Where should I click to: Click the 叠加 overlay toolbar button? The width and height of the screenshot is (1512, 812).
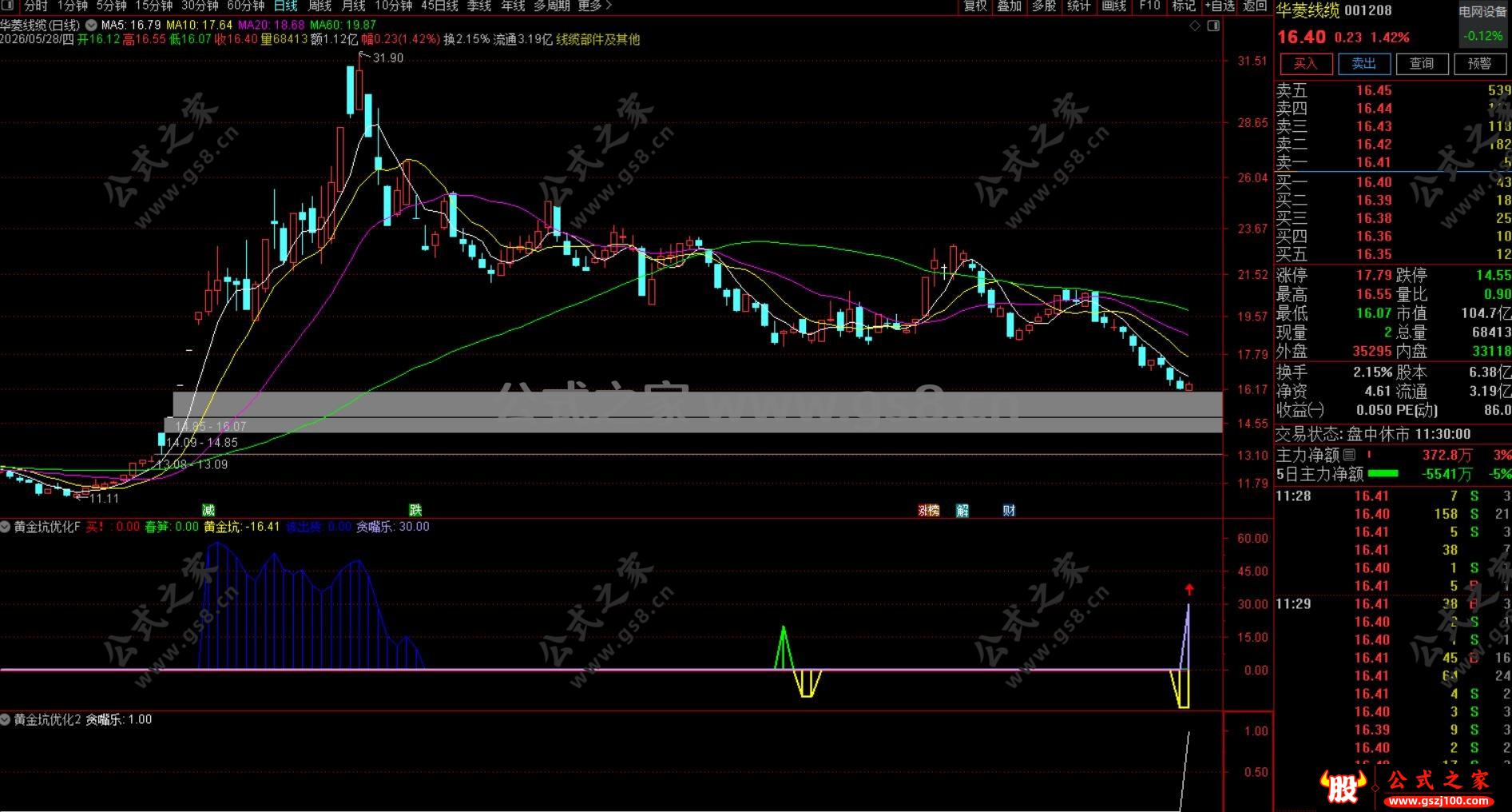click(1010, 6)
